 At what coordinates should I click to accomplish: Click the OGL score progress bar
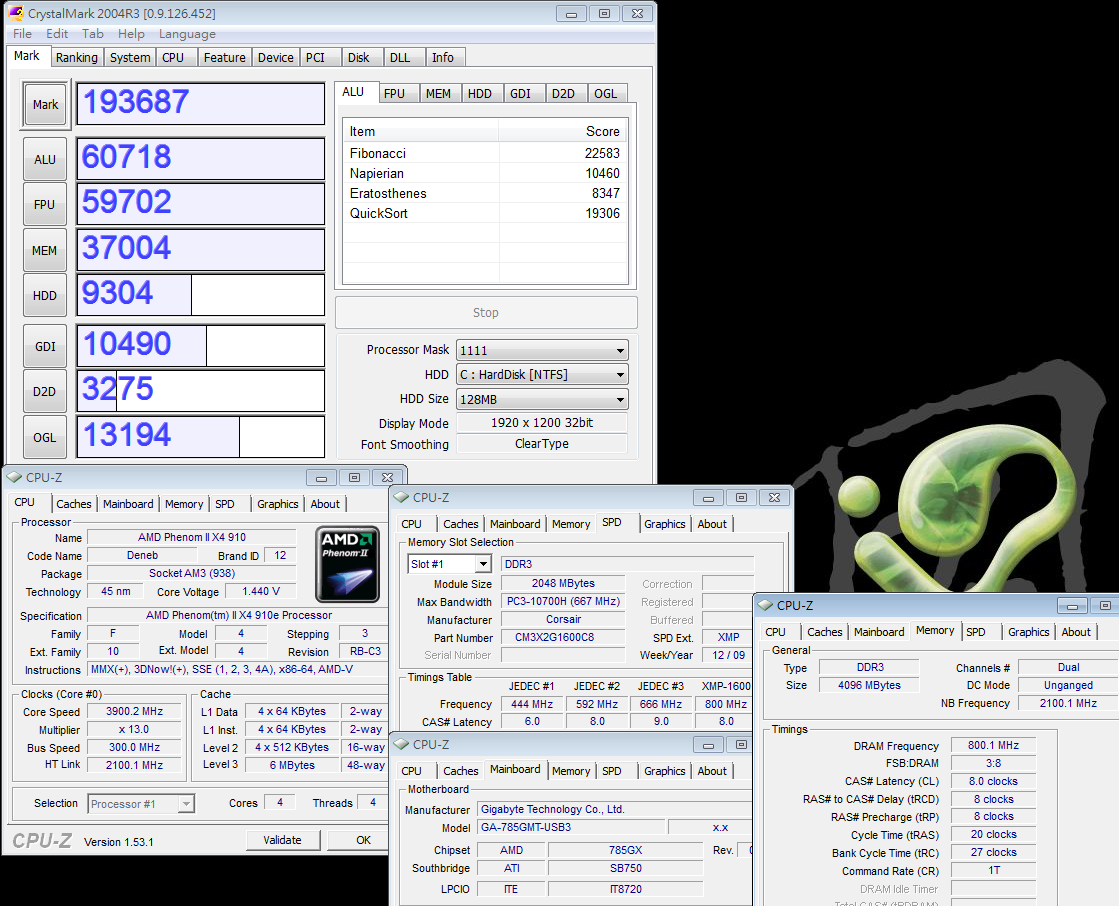[201, 437]
